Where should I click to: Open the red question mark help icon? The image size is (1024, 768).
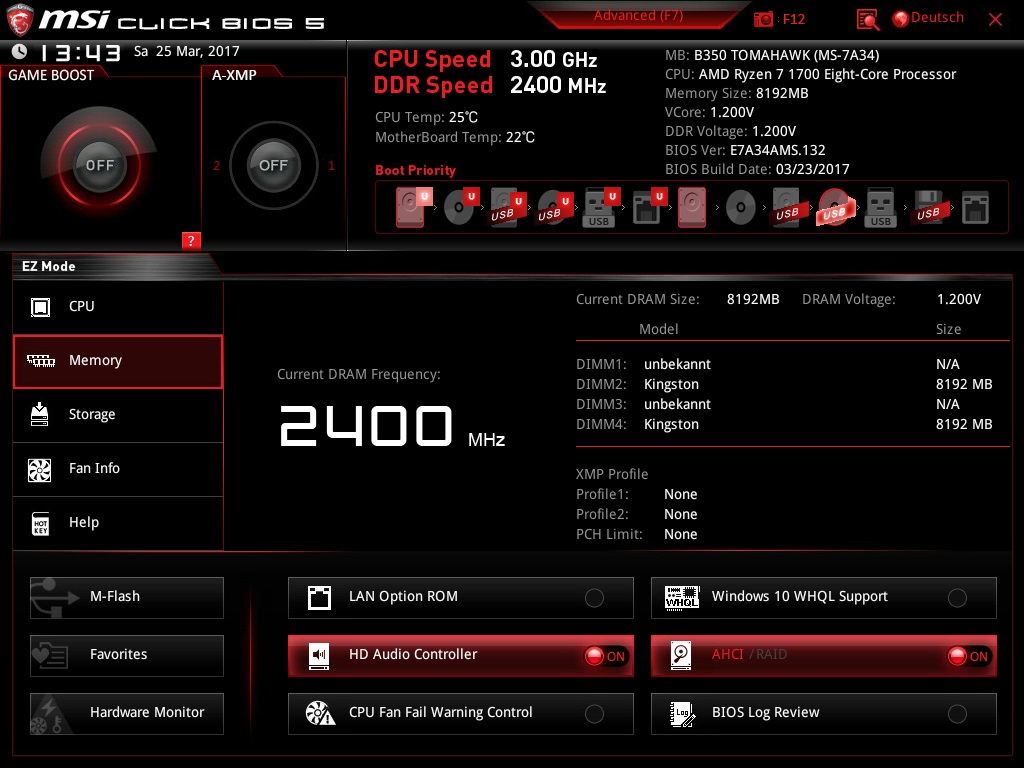(191, 240)
